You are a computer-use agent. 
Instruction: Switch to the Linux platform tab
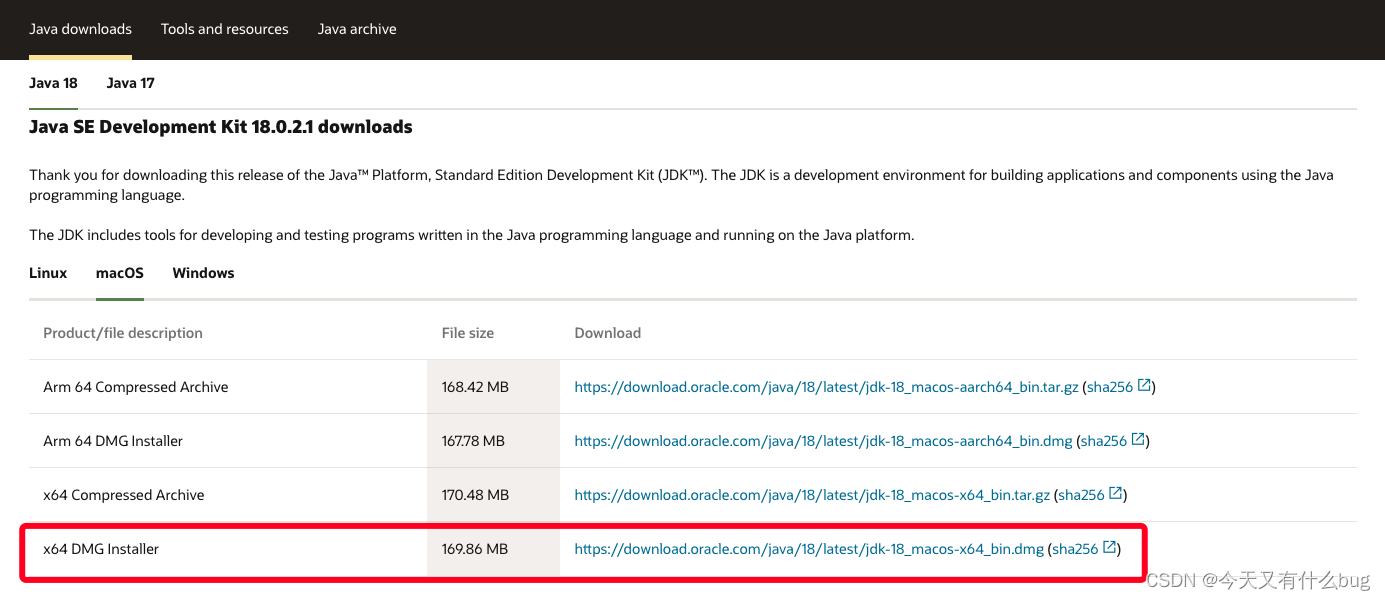point(48,273)
